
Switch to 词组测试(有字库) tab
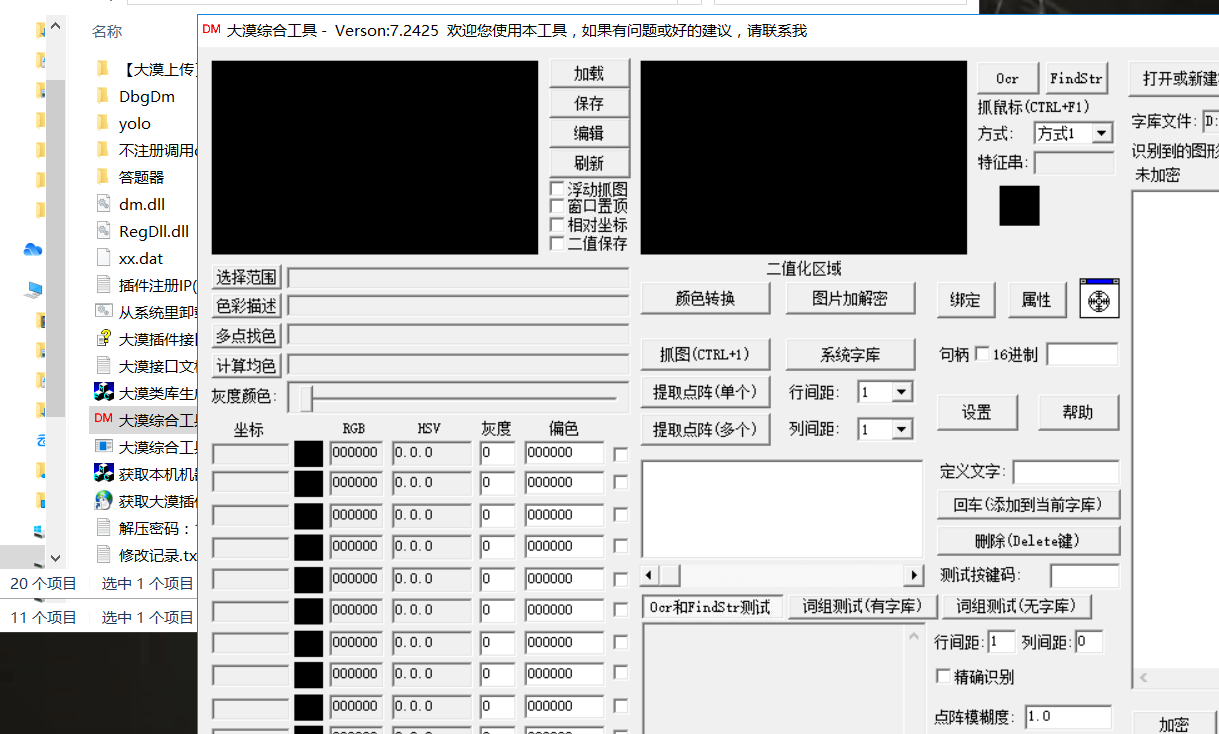tap(862, 606)
